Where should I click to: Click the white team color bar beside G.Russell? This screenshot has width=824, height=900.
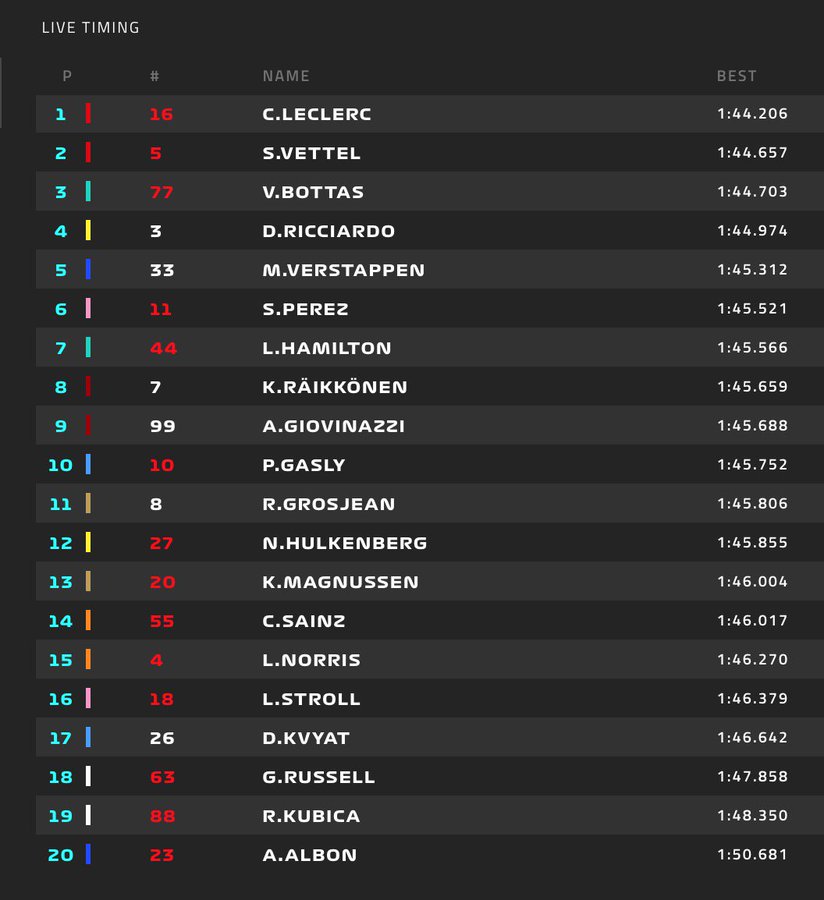[88, 777]
